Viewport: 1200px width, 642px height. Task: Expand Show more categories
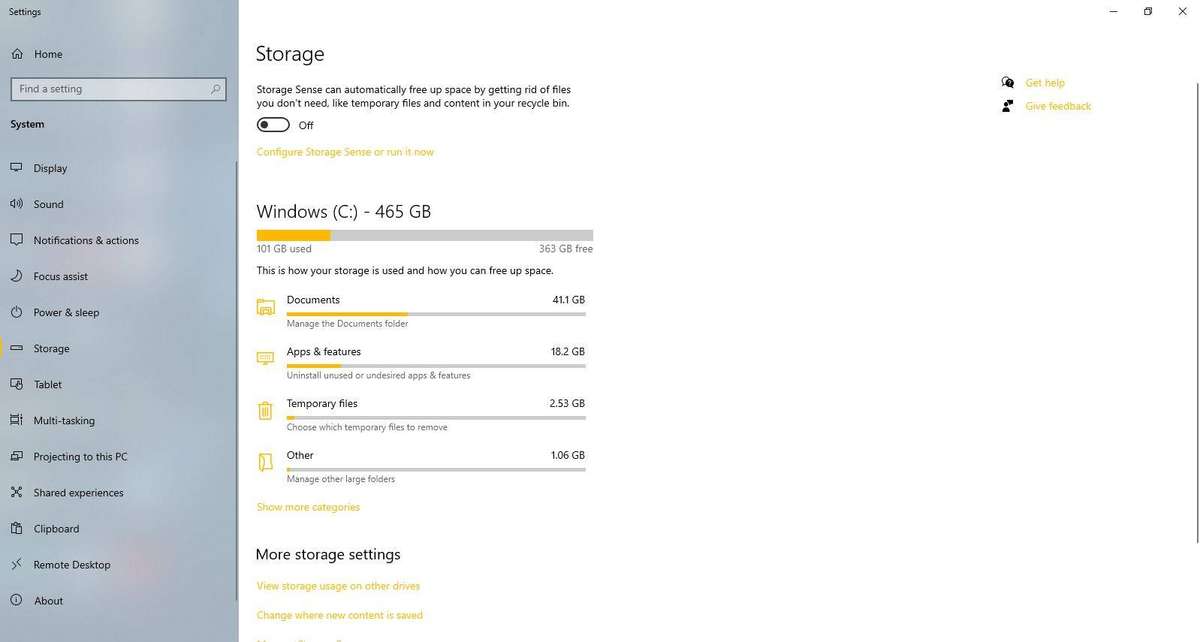pos(308,507)
